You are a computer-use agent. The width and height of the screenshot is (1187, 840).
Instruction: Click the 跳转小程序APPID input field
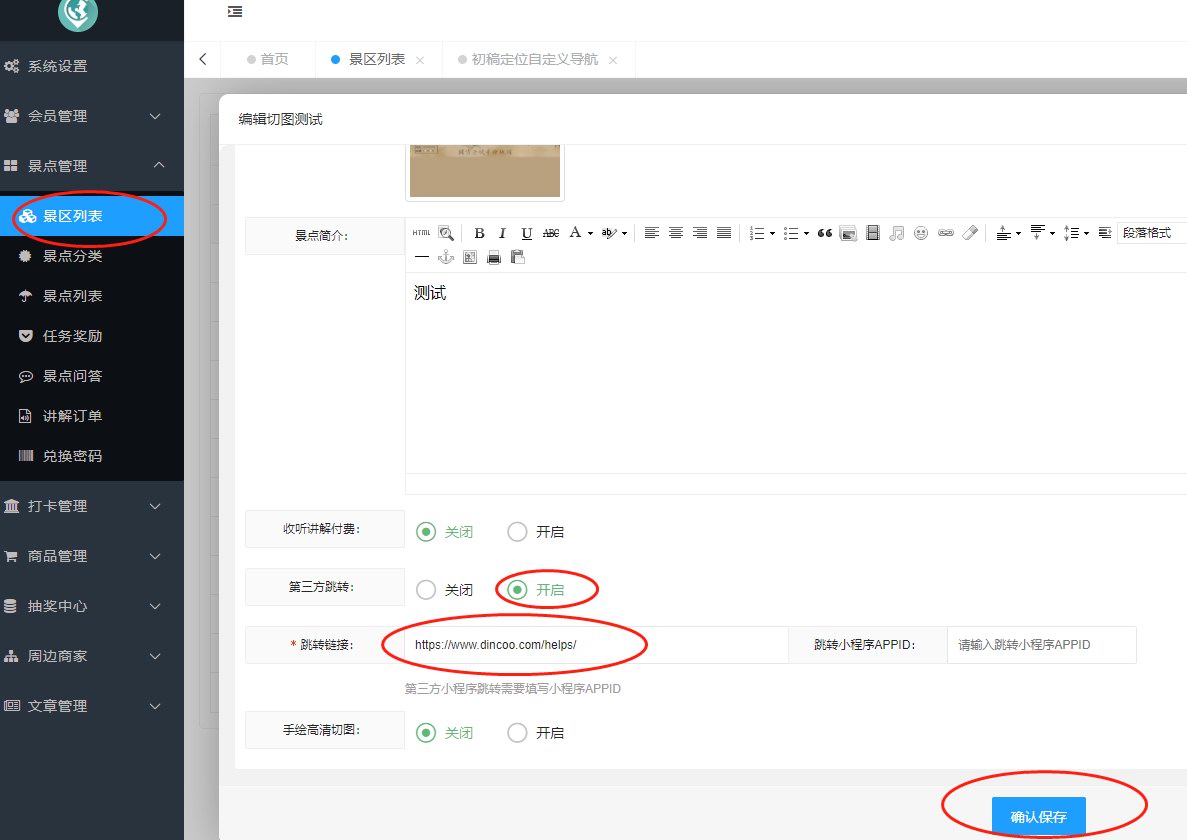(1040, 645)
